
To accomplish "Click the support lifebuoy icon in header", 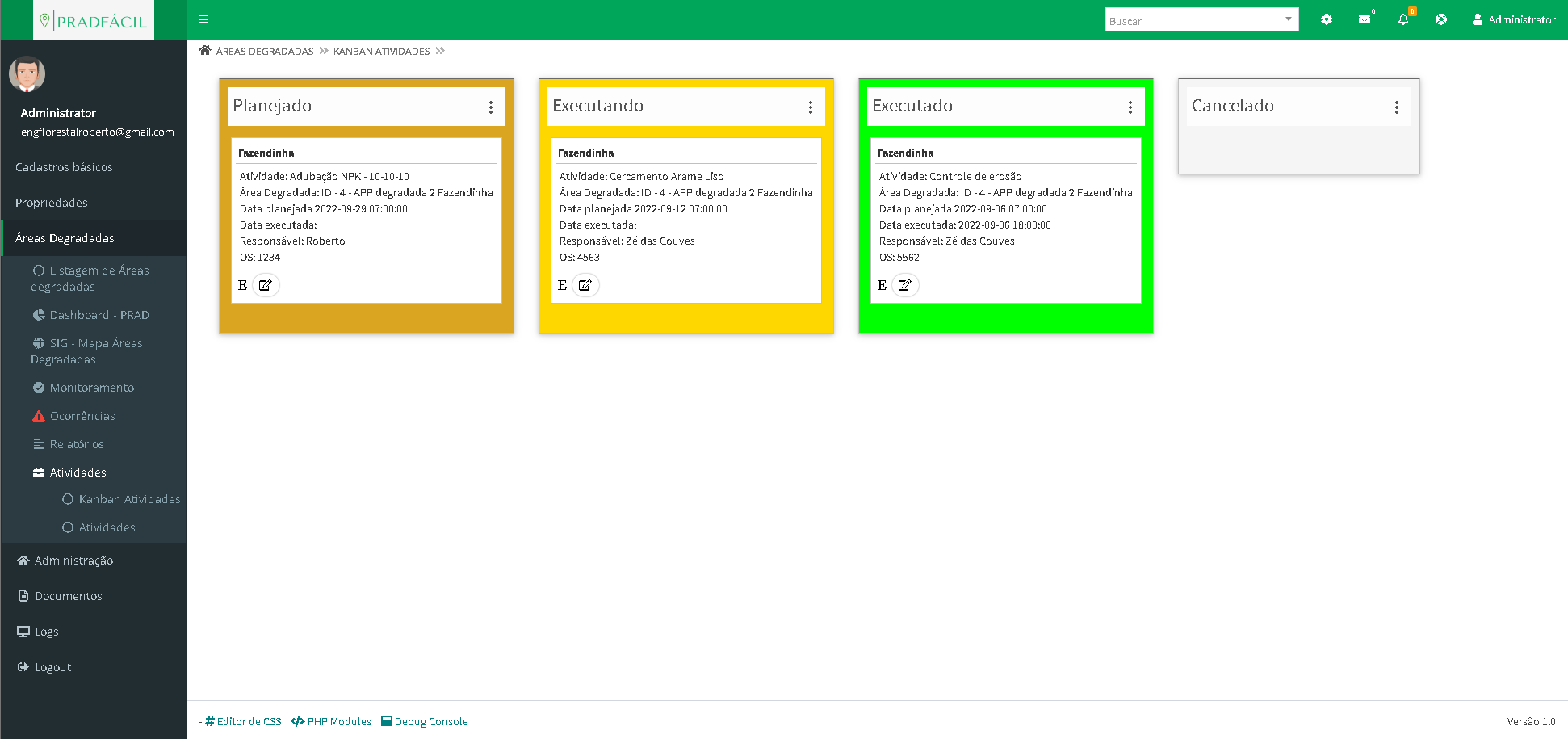I will point(1441,19).
